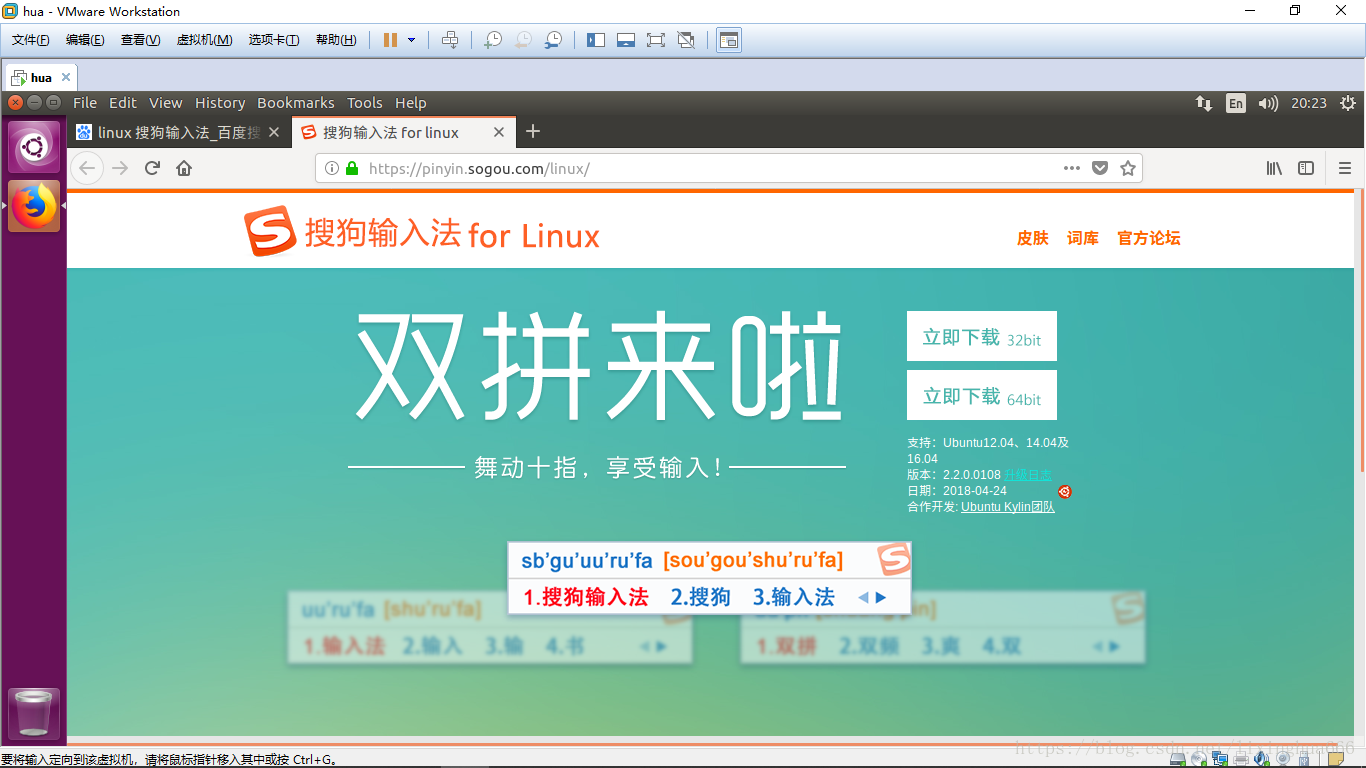
Task: Open the Ubuntu Kylin团队 link
Action: point(1008,507)
